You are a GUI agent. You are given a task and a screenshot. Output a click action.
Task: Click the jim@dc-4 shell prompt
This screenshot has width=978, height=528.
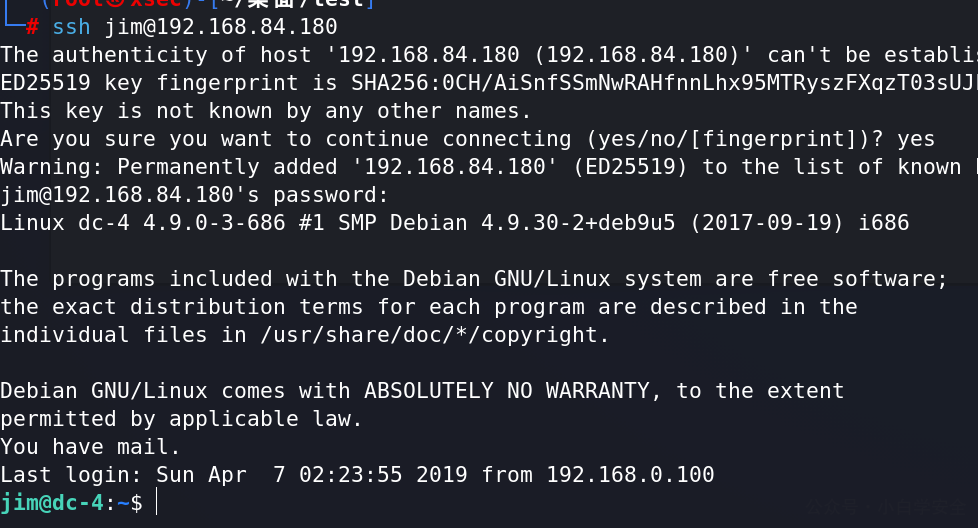point(52,502)
